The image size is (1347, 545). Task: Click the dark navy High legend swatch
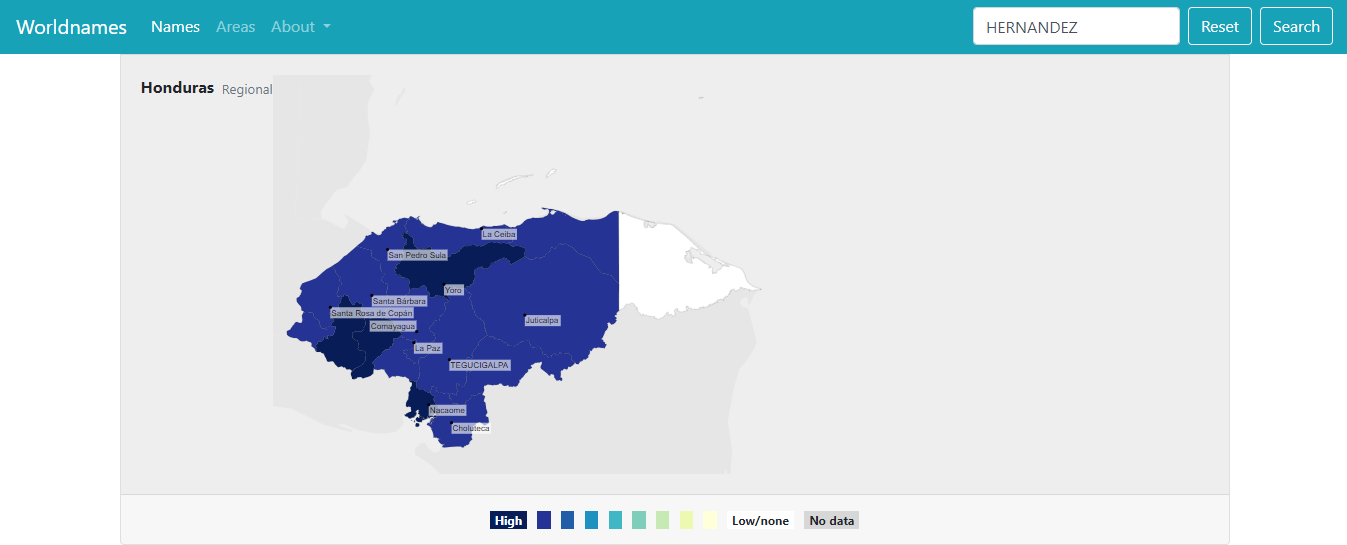[508, 520]
